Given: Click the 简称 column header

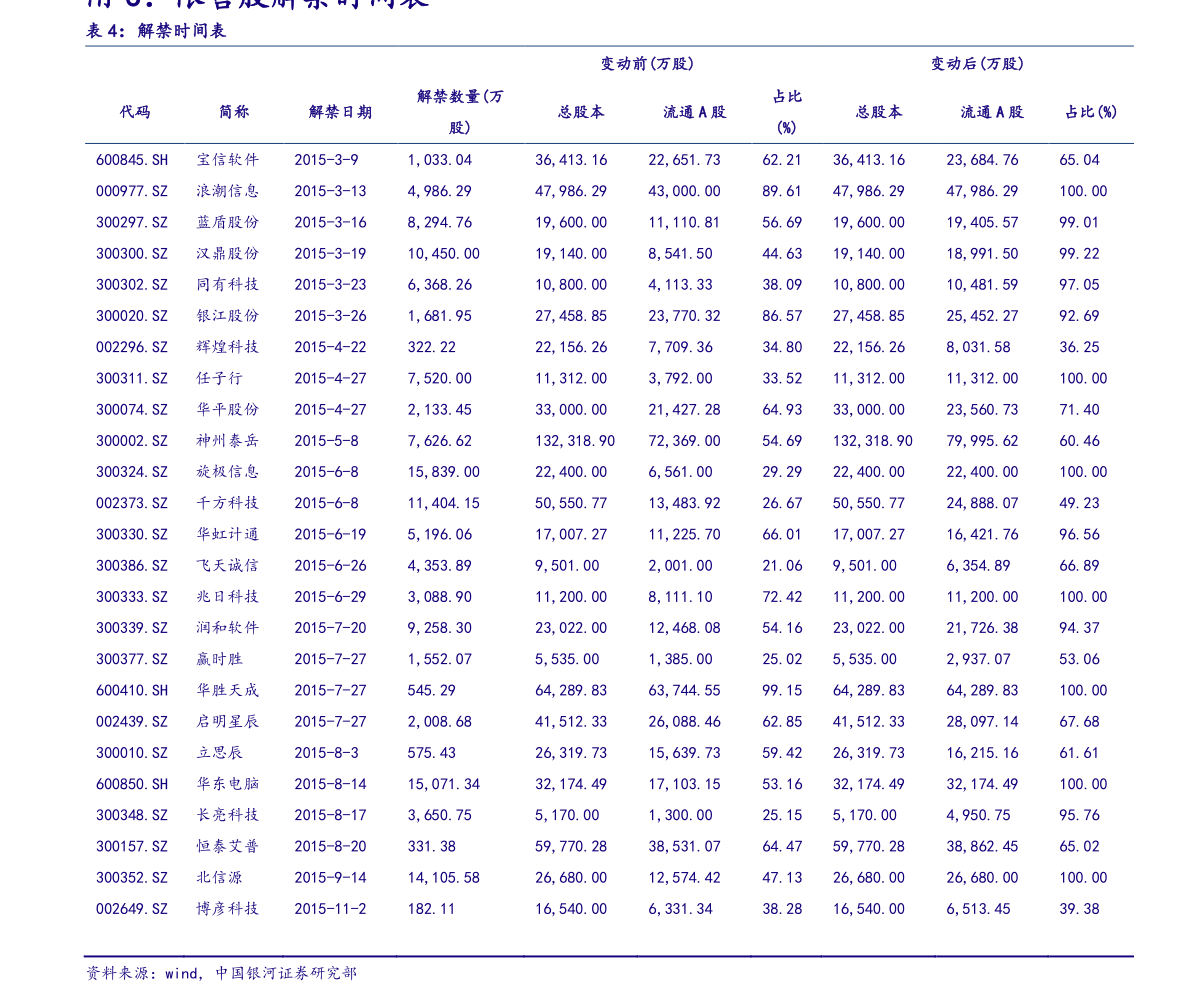Looking at the screenshot, I should 234,112.
